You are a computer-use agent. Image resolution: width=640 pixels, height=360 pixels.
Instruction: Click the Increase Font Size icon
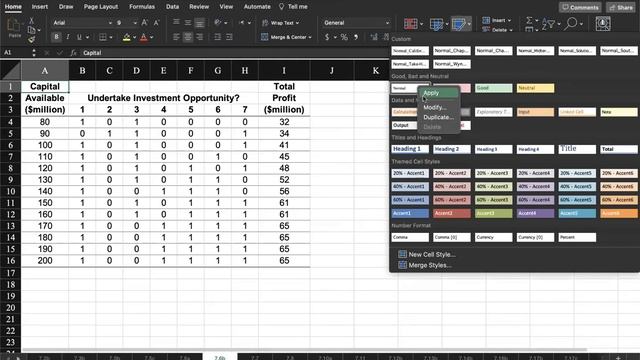click(x=144, y=23)
